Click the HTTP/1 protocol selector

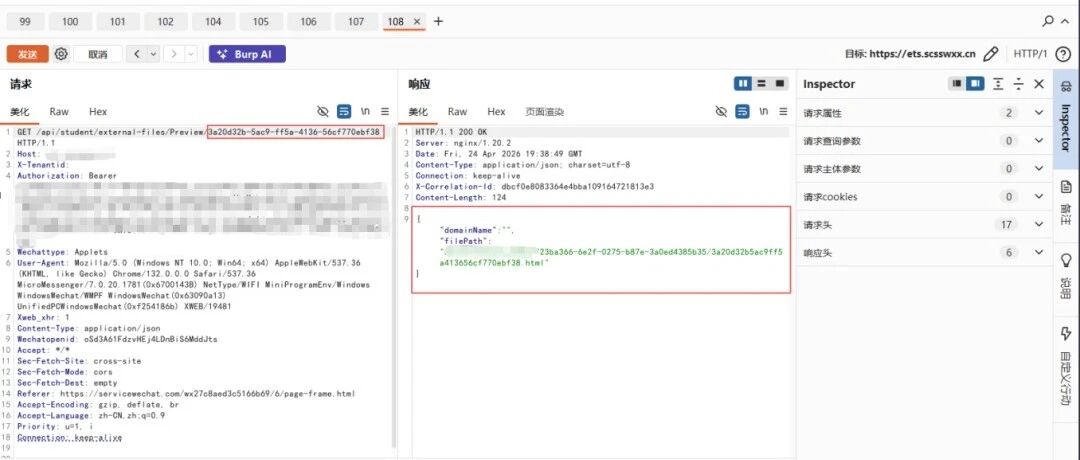(x=1030, y=54)
